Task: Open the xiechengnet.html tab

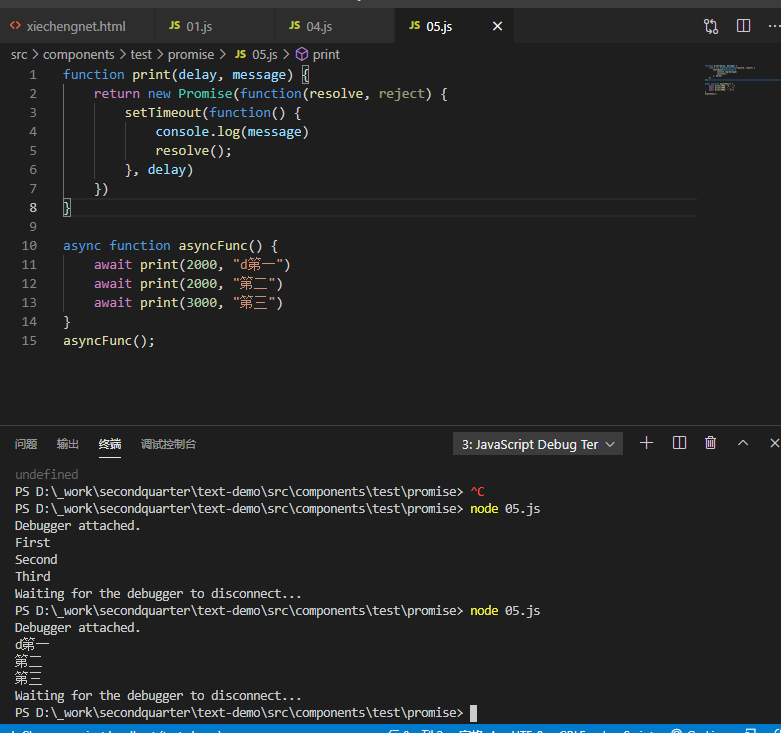Action: pos(75,26)
